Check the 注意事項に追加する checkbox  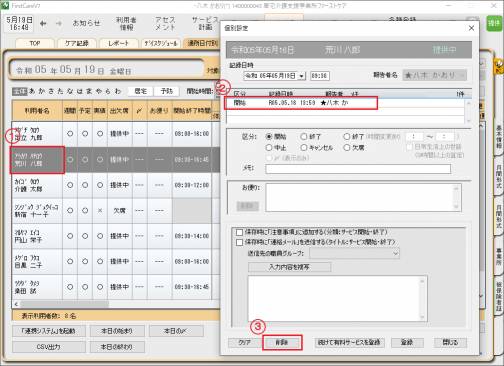click(239, 232)
